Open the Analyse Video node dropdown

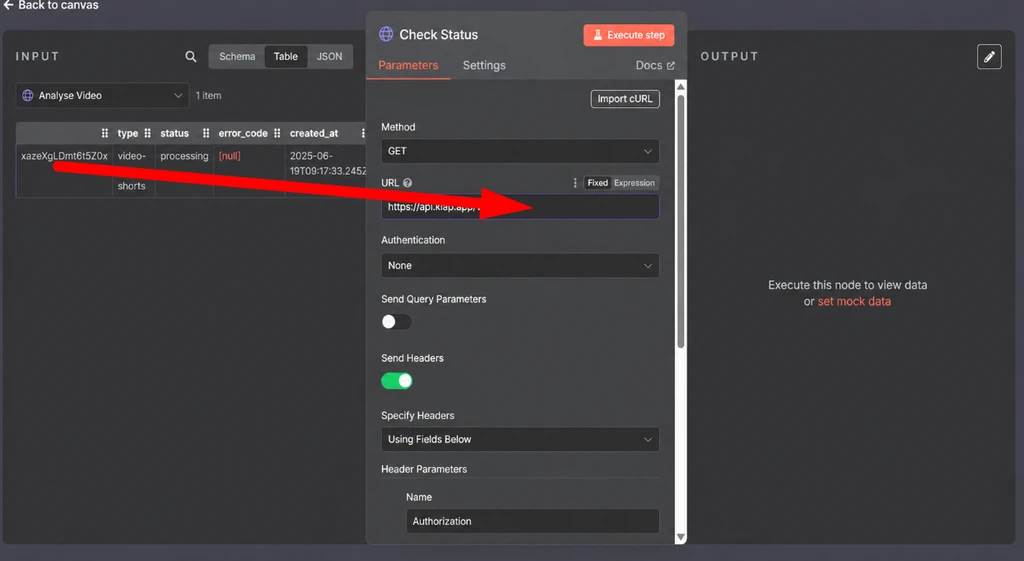coord(103,95)
